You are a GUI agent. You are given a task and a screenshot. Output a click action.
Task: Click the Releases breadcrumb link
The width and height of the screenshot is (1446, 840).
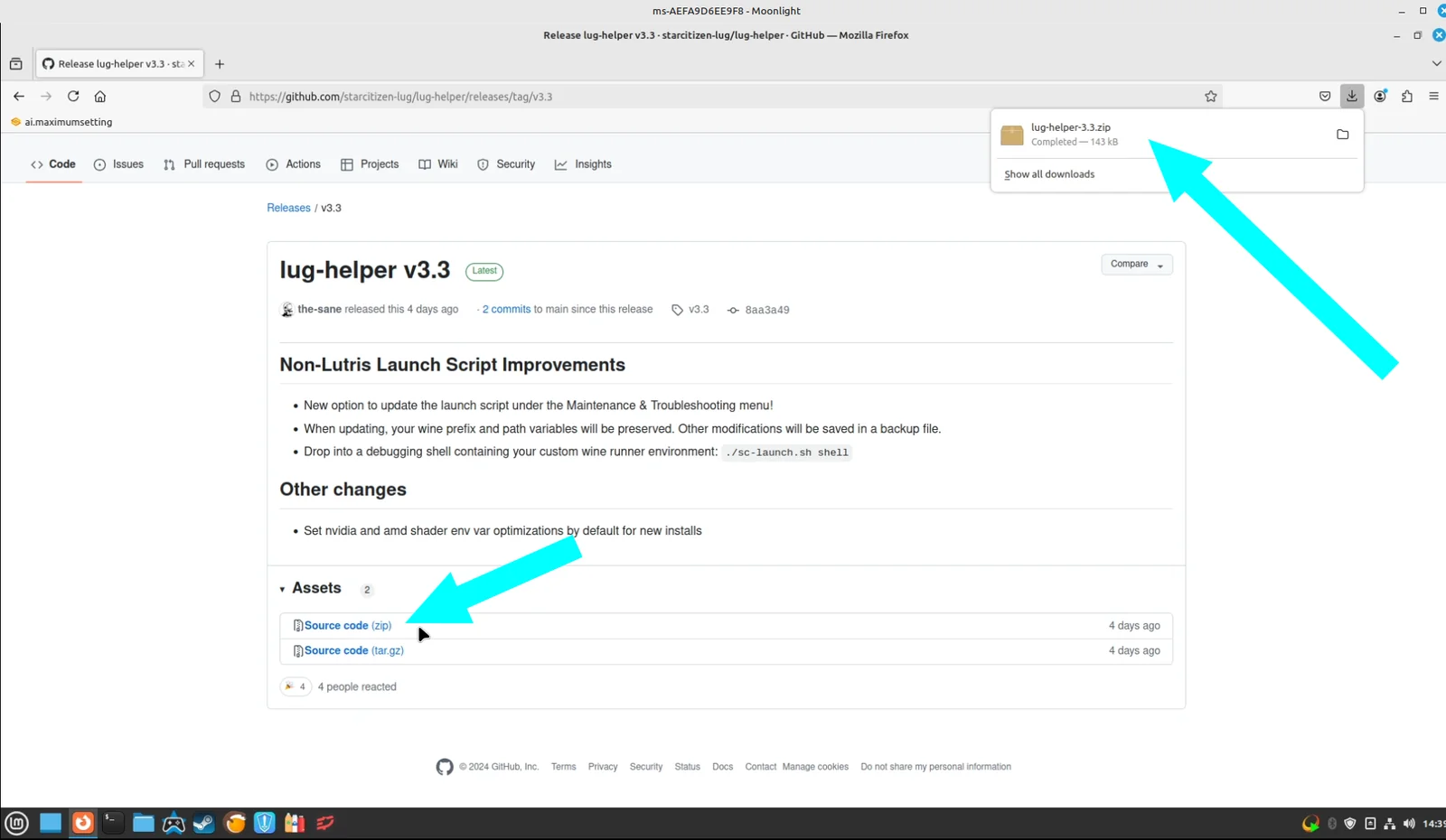(x=288, y=208)
